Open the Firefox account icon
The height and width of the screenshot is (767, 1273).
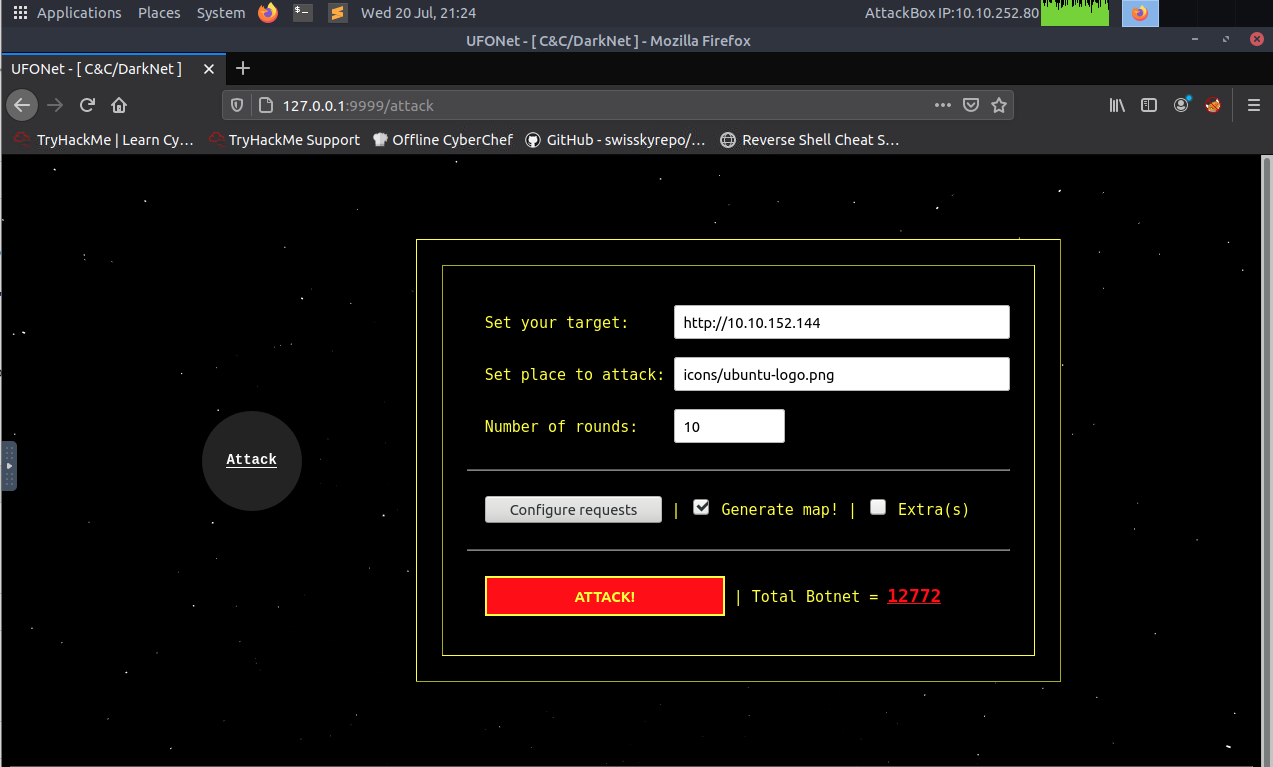click(1181, 104)
